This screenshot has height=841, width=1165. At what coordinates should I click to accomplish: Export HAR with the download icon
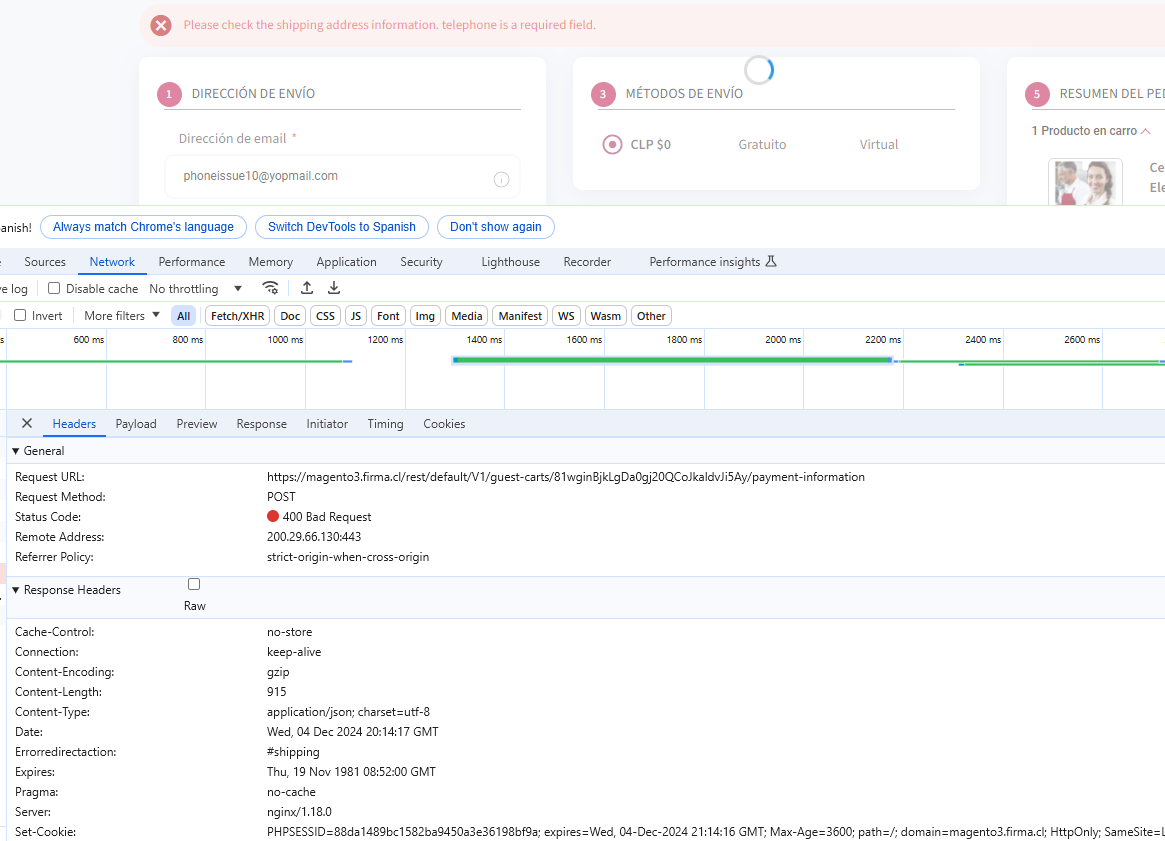coord(333,287)
